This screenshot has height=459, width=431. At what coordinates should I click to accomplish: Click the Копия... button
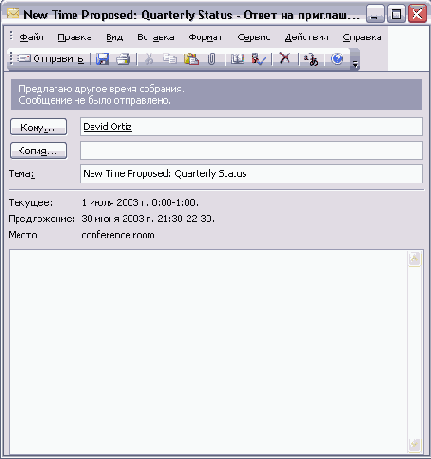tap(38, 151)
